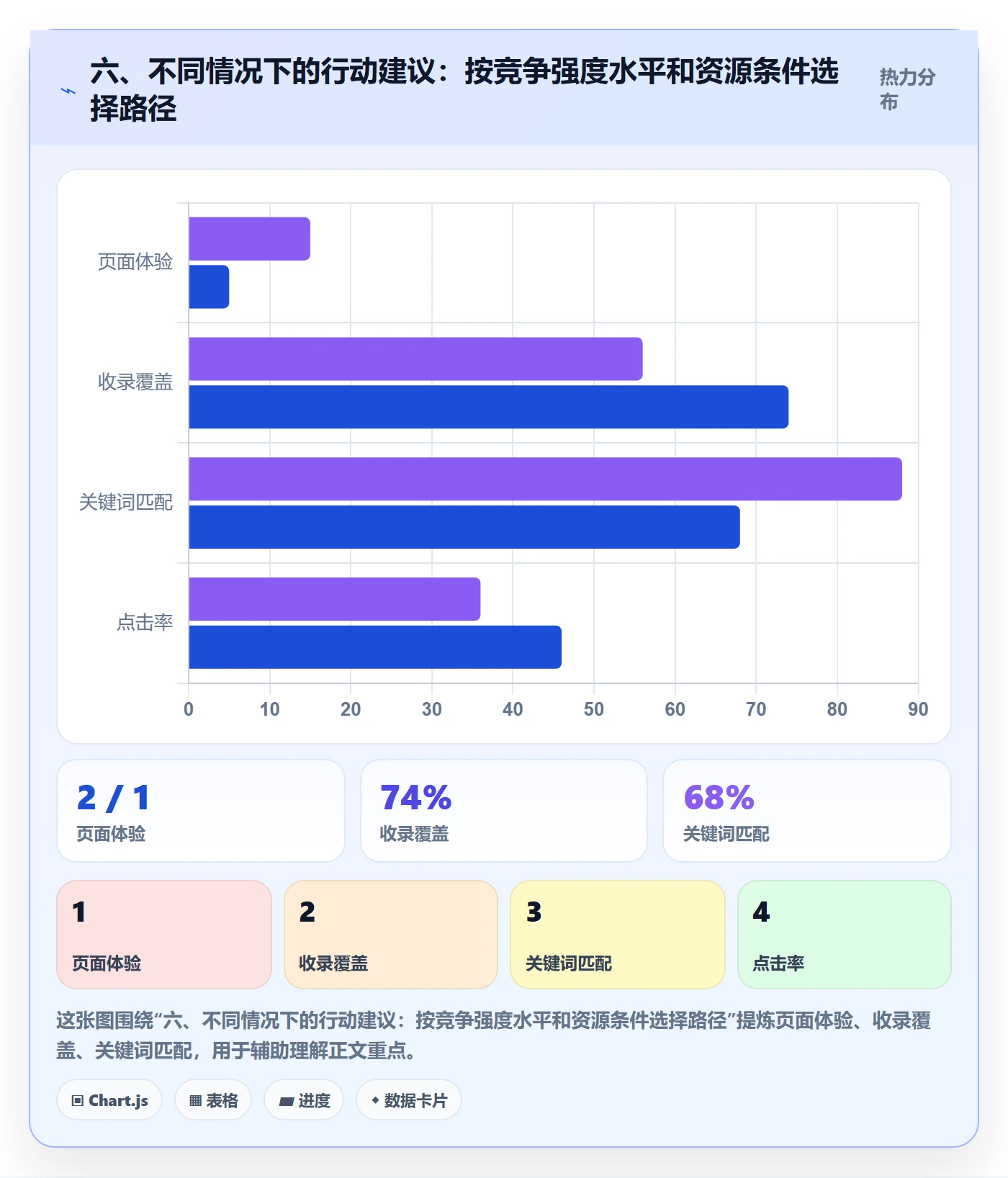This screenshot has height=1178, width=1008.
Task: Click the lightning bolt icon beside the title
Action: tap(68, 91)
